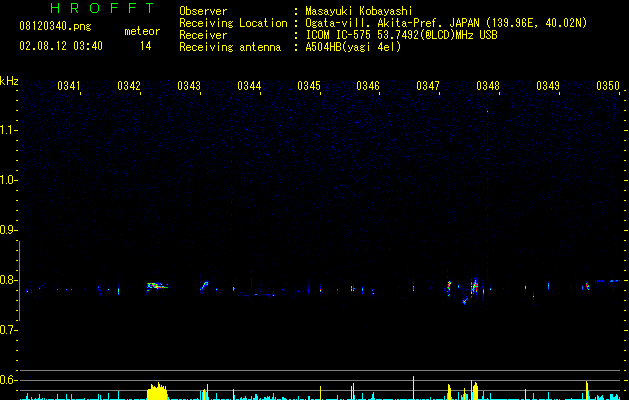The height and width of the screenshot is (400, 629).
Task: Click the 1.0 kHz axis label
Action: (x=8, y=180)
